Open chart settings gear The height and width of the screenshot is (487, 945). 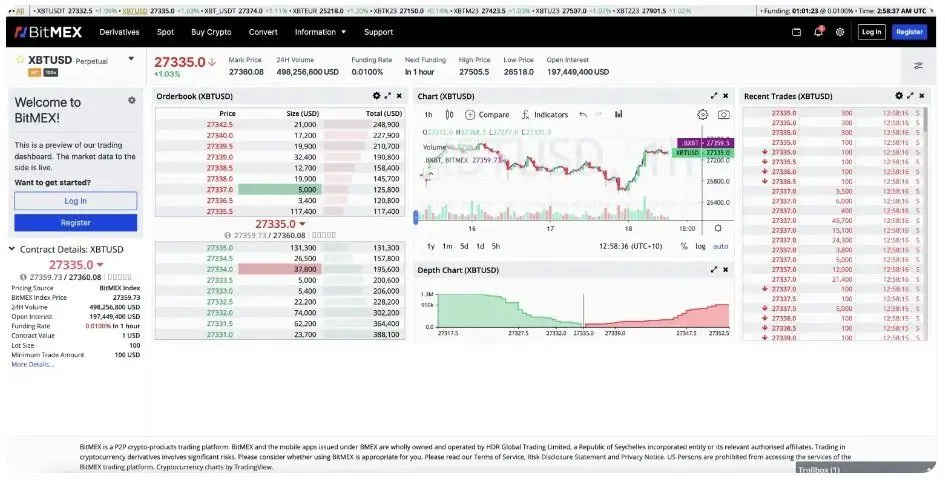[702, 115]
